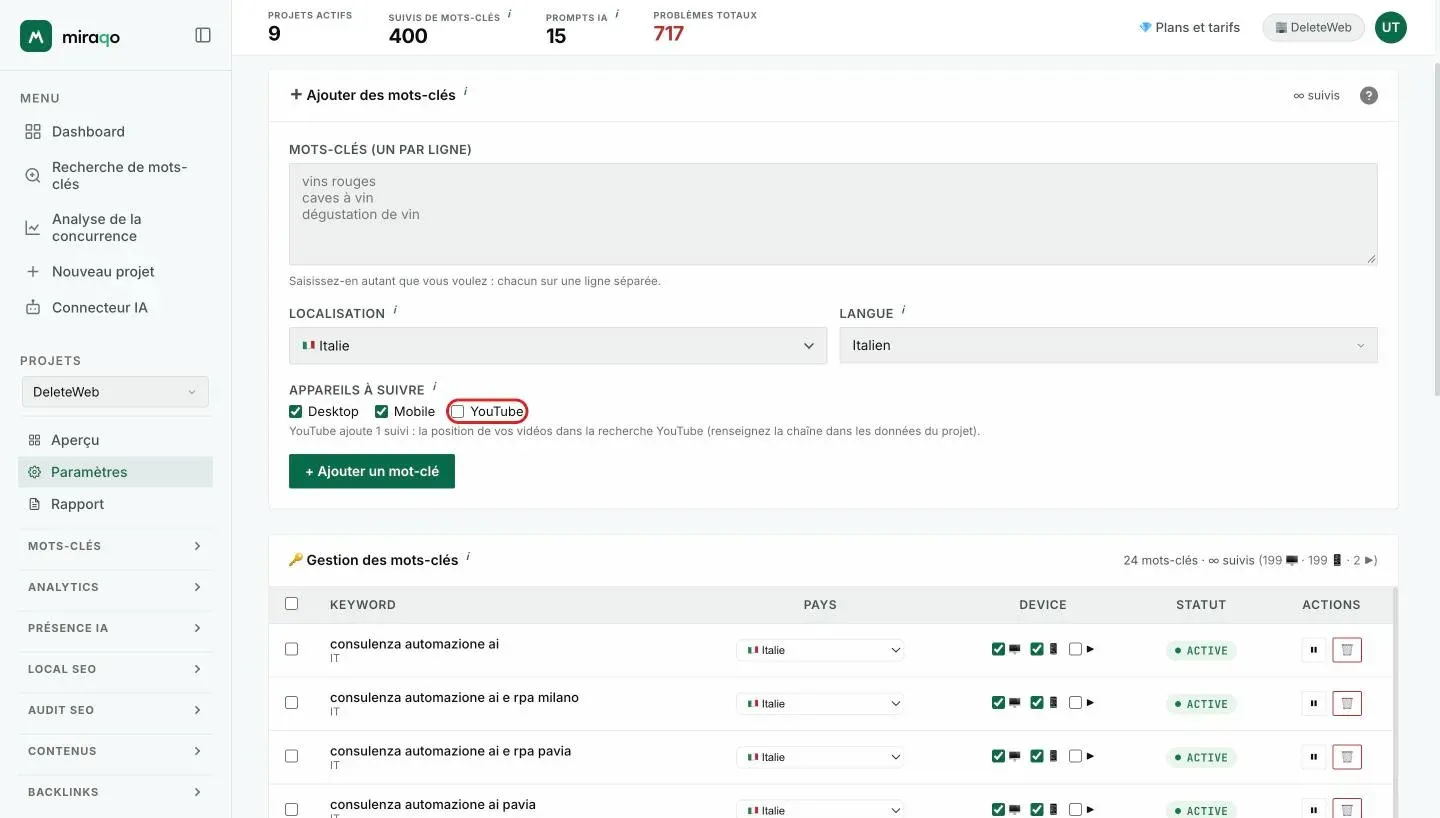The height and width of the screenshot is (818, 1440).
Task: Tick the select-all checkbox in Keyword header
Action: pyautogui.click(x=292, y=603)
